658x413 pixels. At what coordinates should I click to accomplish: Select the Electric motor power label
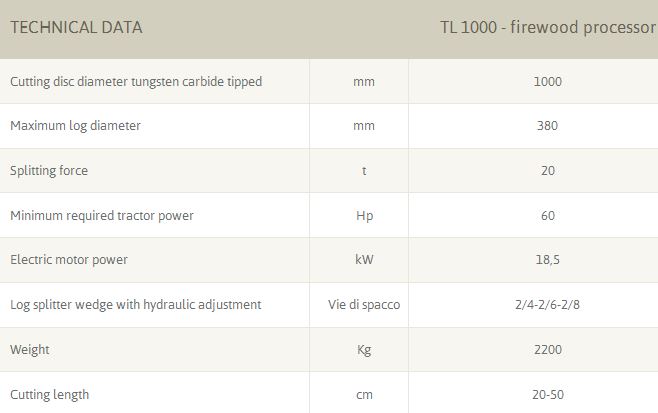[69, 260]
